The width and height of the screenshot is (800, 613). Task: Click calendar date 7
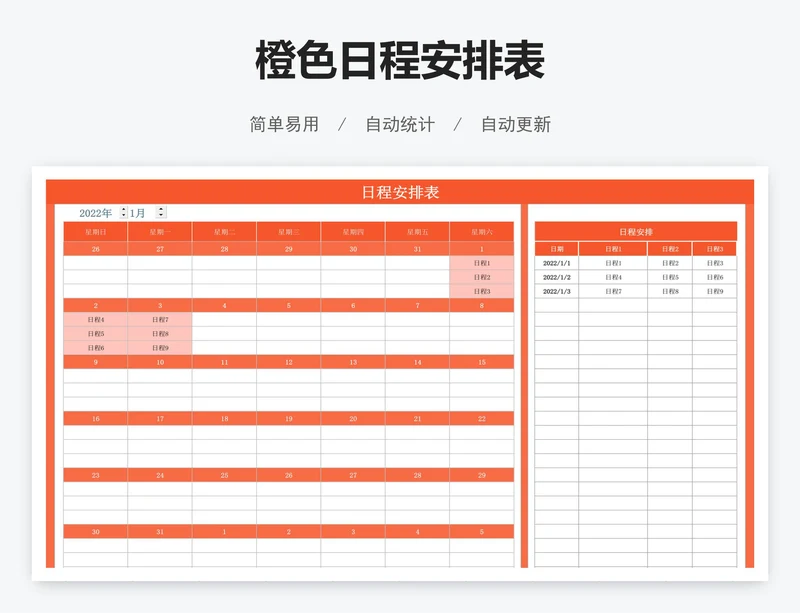coord(417,305)
